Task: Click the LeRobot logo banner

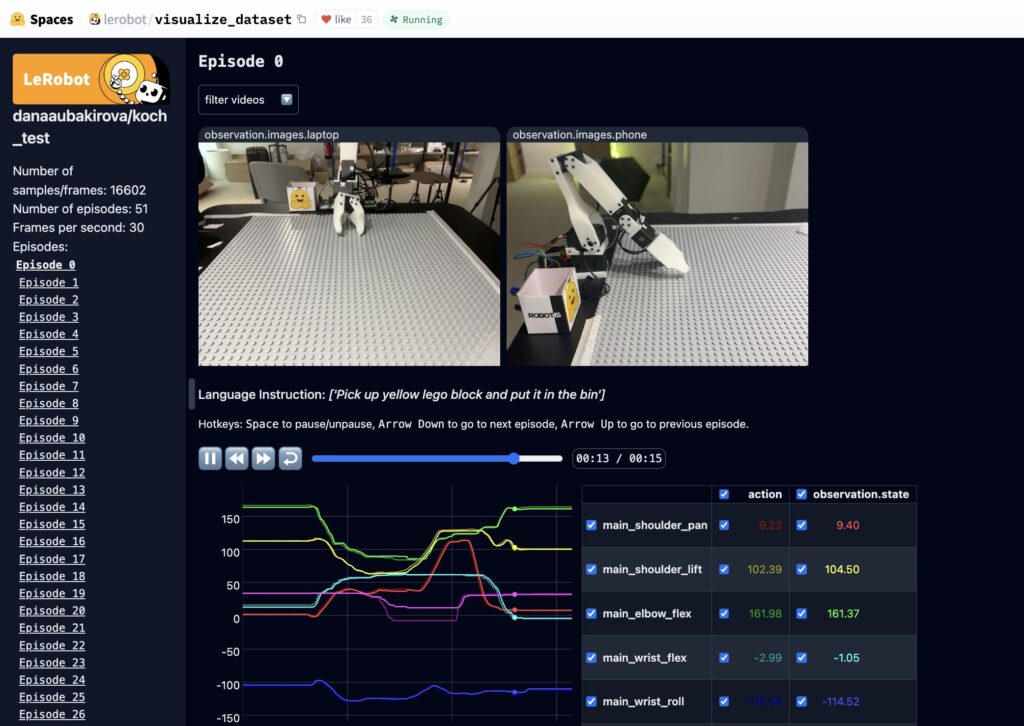Action: click(91, 79)
